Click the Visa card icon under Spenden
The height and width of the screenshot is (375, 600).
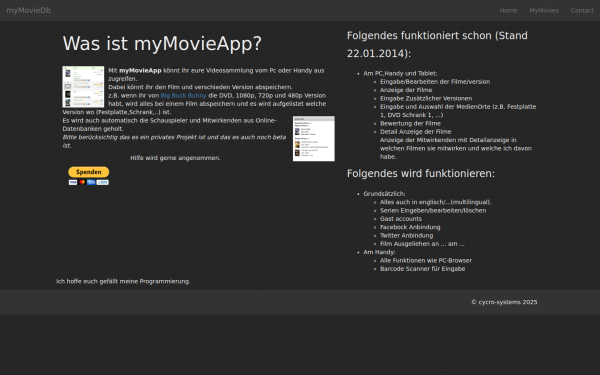[73, 183]
